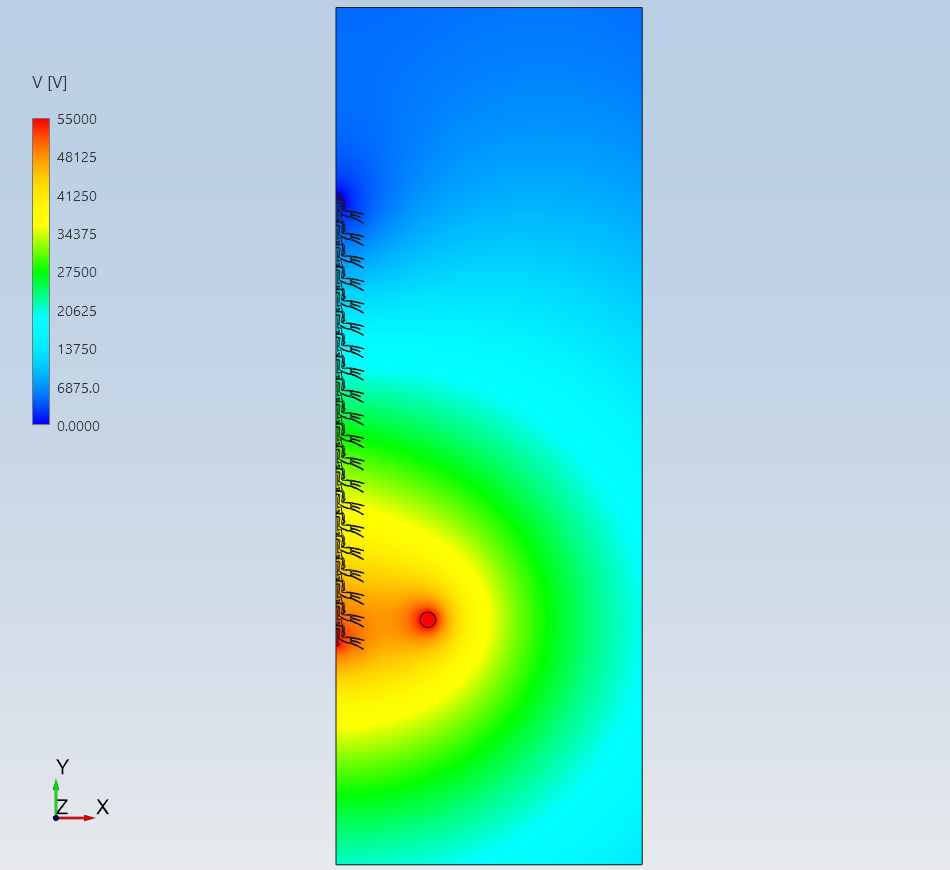Screen dimensions: 950x870
Task: Click the legend value 20625
Action: (77, 311)
